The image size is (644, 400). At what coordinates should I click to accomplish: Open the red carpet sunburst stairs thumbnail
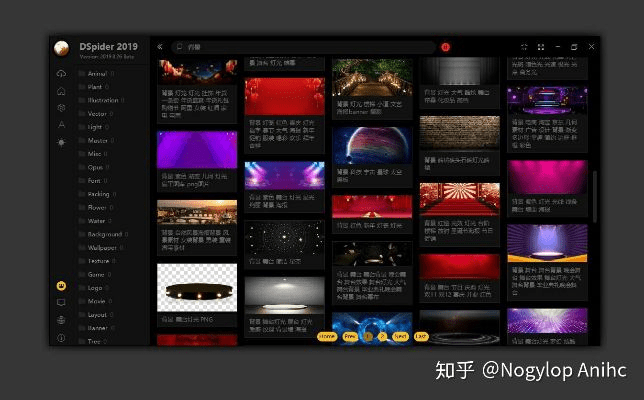point(460,200)
